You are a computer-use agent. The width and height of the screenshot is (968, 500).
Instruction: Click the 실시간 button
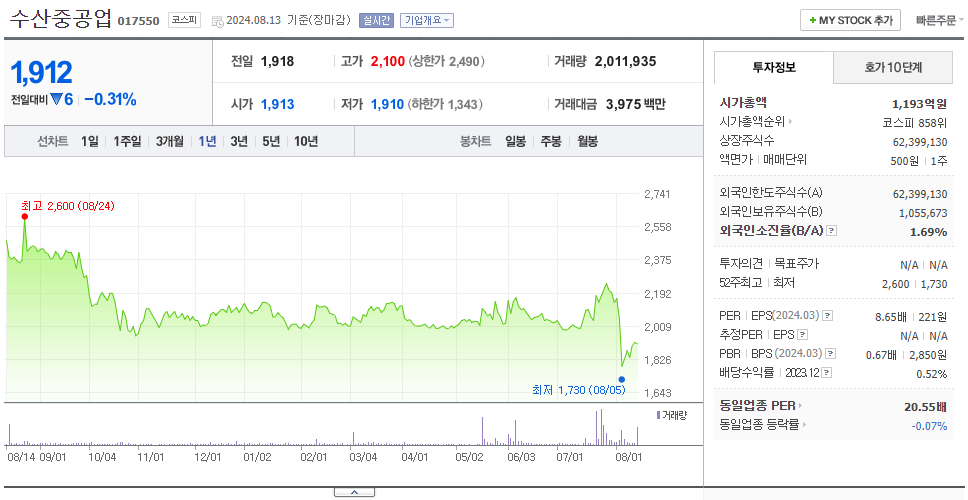tap(376, 20)
